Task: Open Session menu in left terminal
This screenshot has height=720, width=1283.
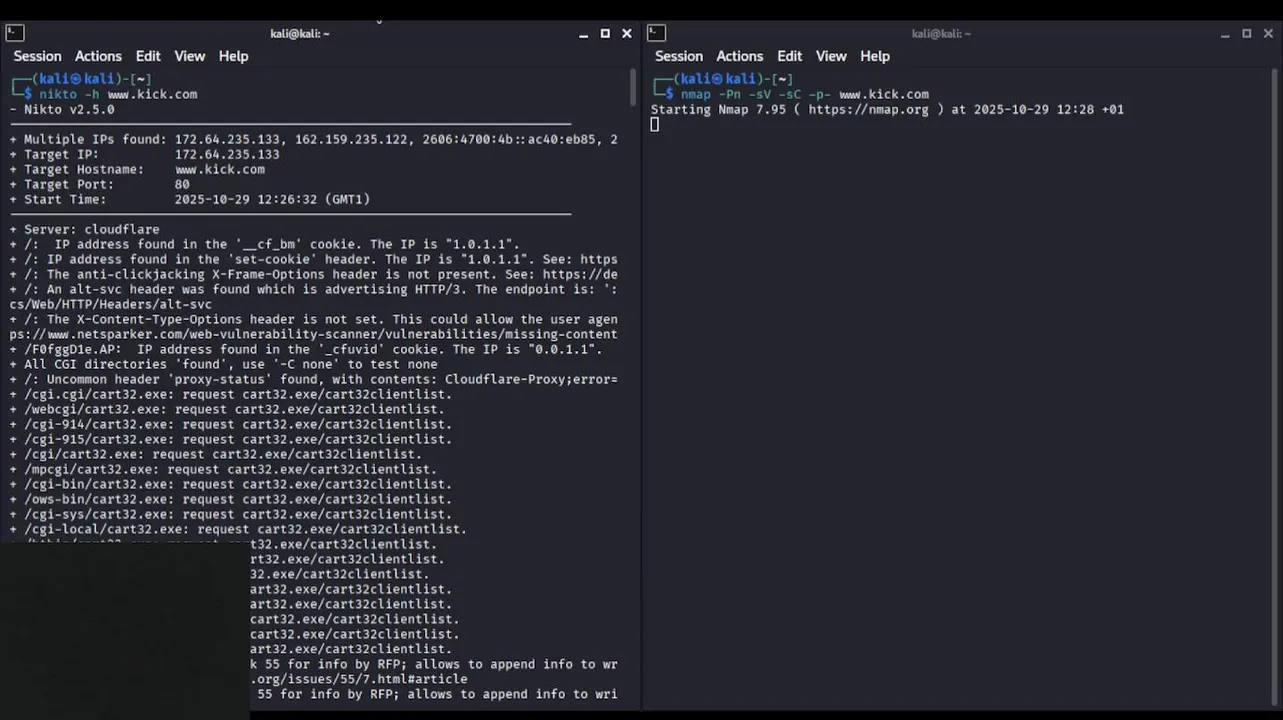Action: [x=37, y=56]
